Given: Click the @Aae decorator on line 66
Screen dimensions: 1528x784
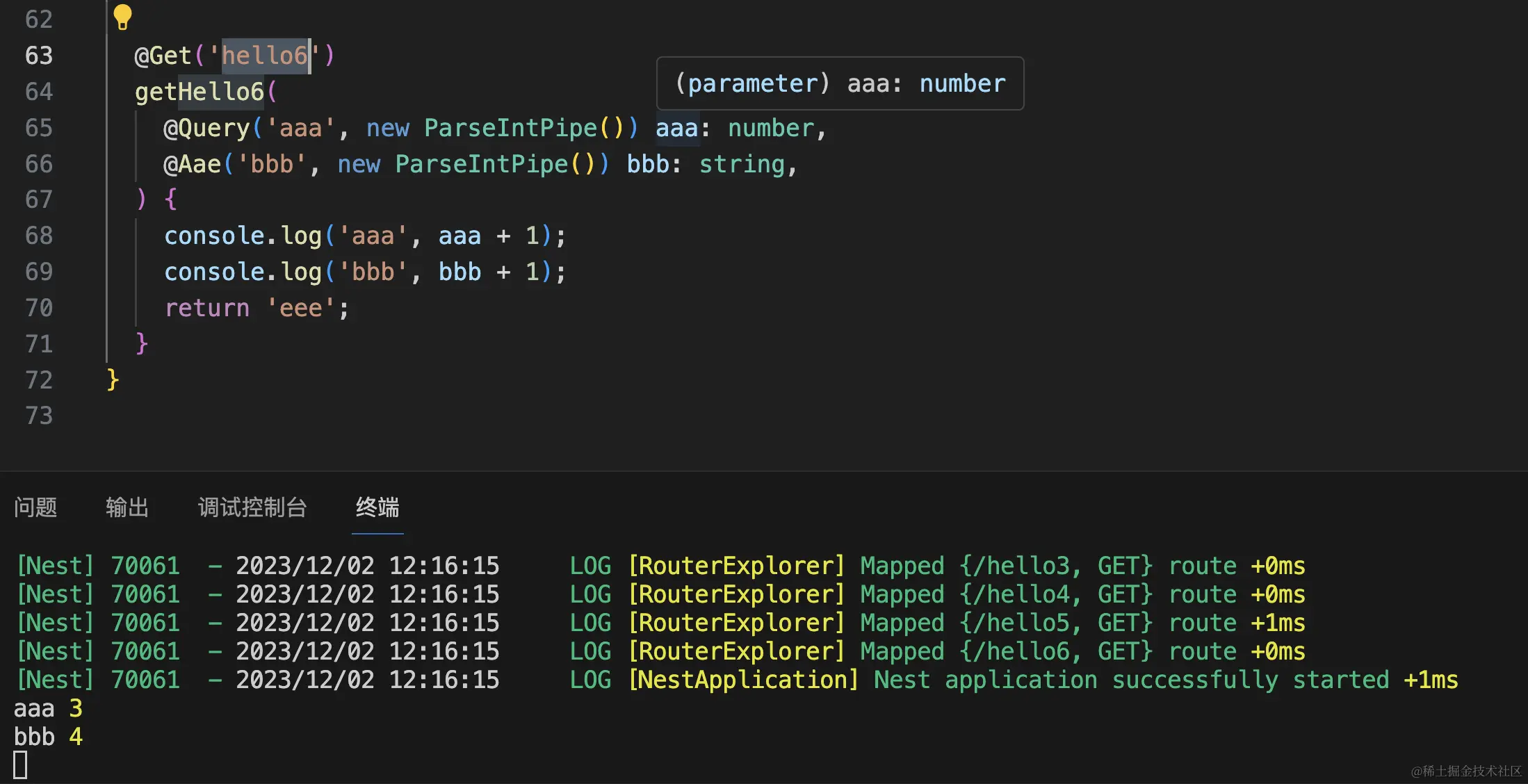Looking at the screenshot, I should click(192, 164).
